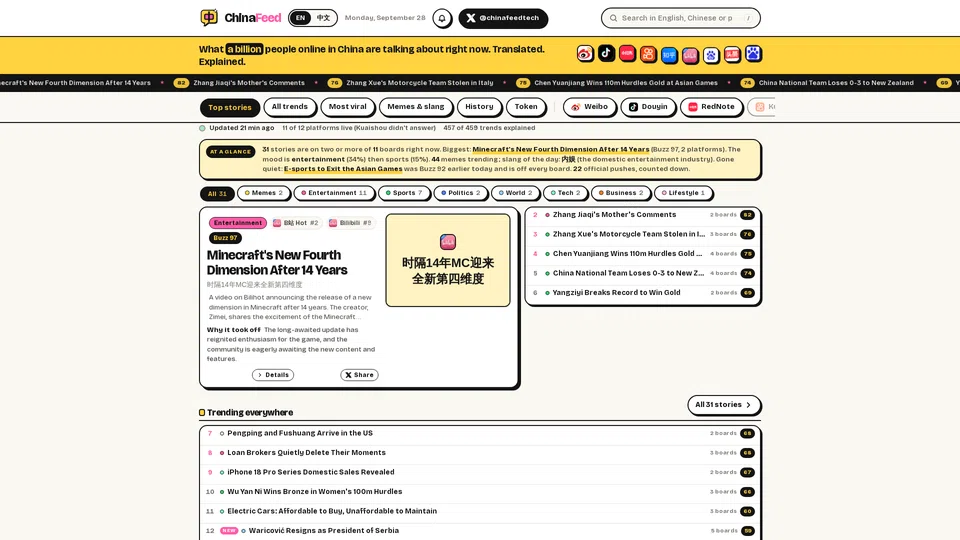Click the Minecraft story thumbnail card

coord(448,260)
